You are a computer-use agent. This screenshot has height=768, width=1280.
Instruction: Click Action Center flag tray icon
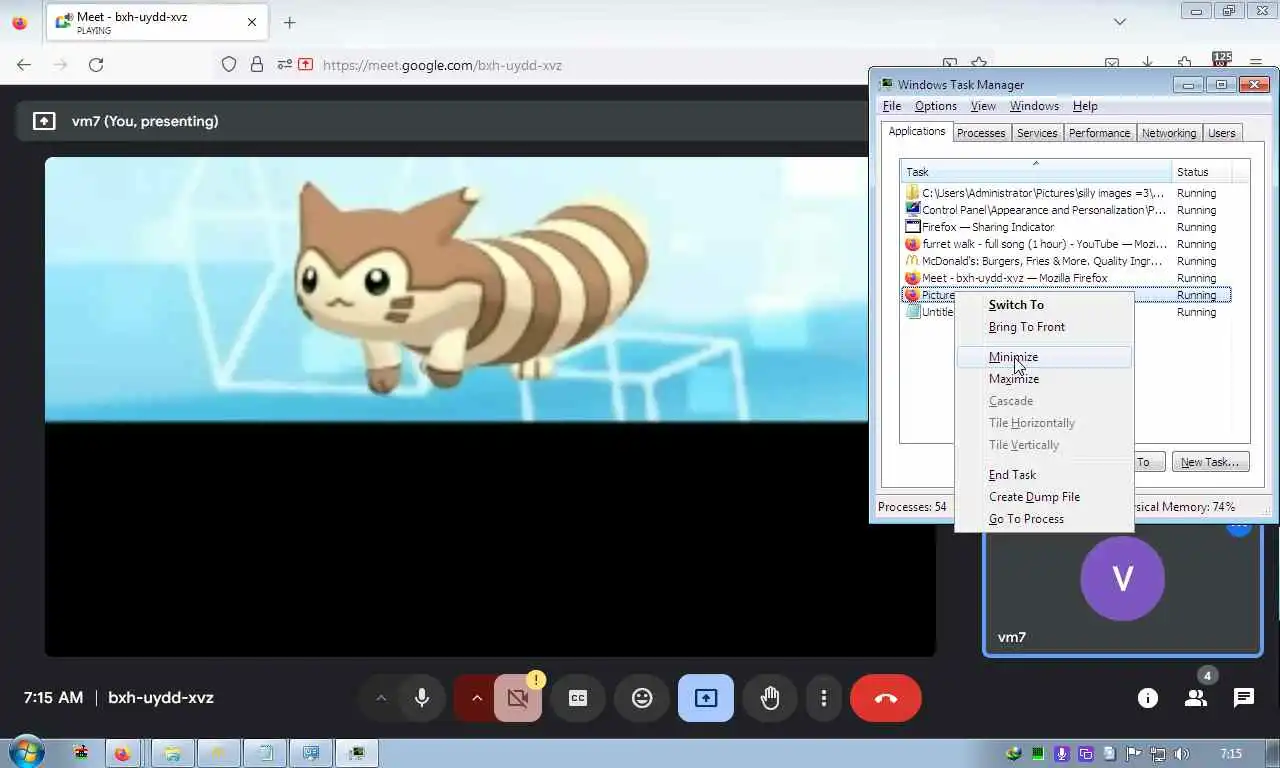[x=1134, y=754]
